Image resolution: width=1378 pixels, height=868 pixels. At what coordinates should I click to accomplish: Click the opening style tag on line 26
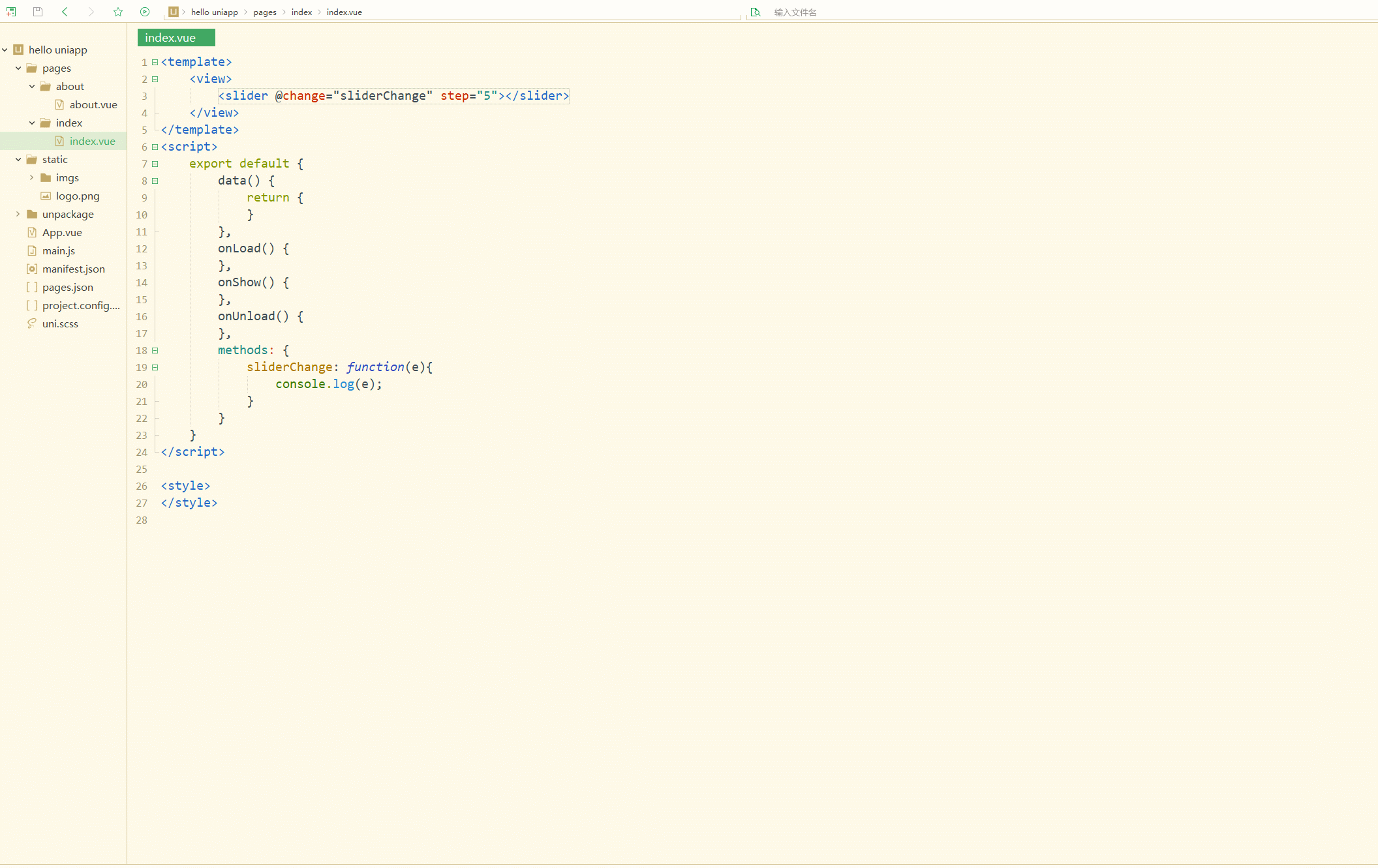click(x=185, y=486)
